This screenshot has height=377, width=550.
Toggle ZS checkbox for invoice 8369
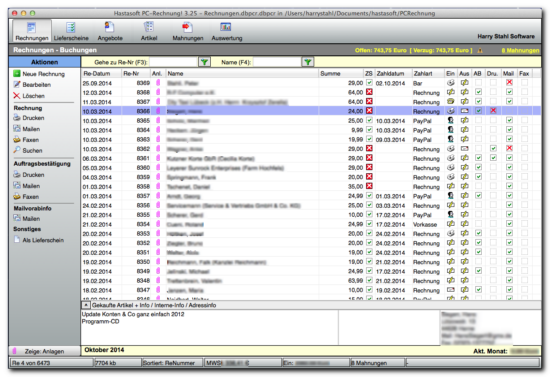(x=369, y=83)
